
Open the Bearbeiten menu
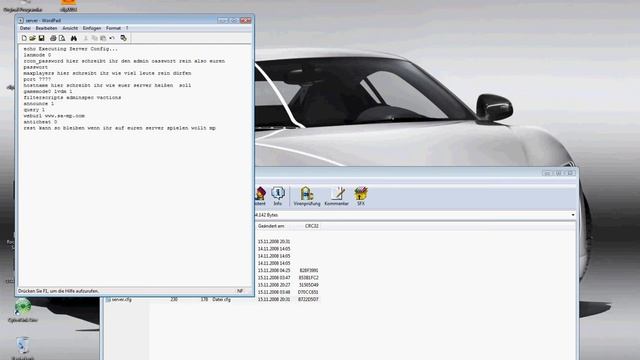pos(46,28)
